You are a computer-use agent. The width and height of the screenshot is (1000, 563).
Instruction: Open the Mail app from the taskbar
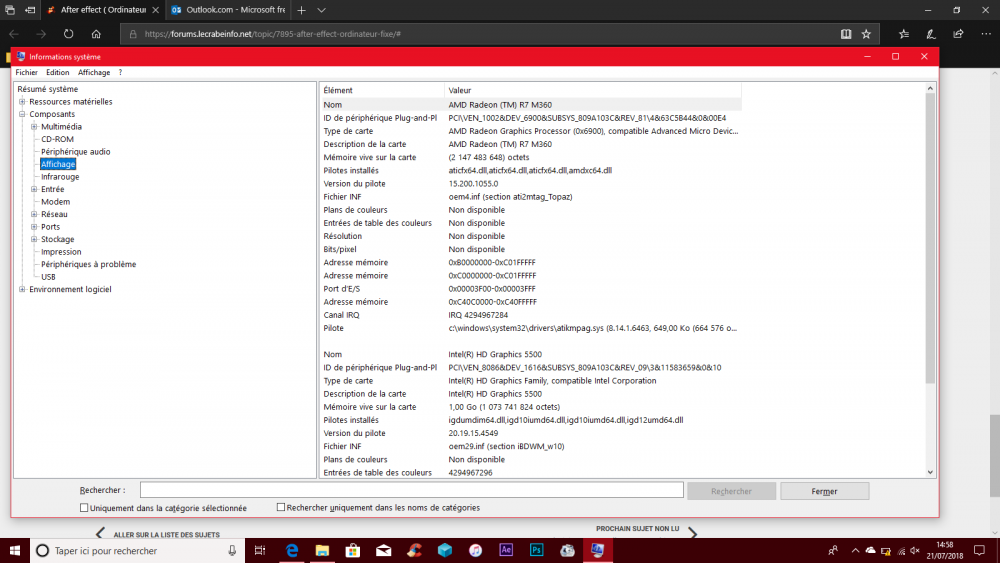tap(383, 550)
